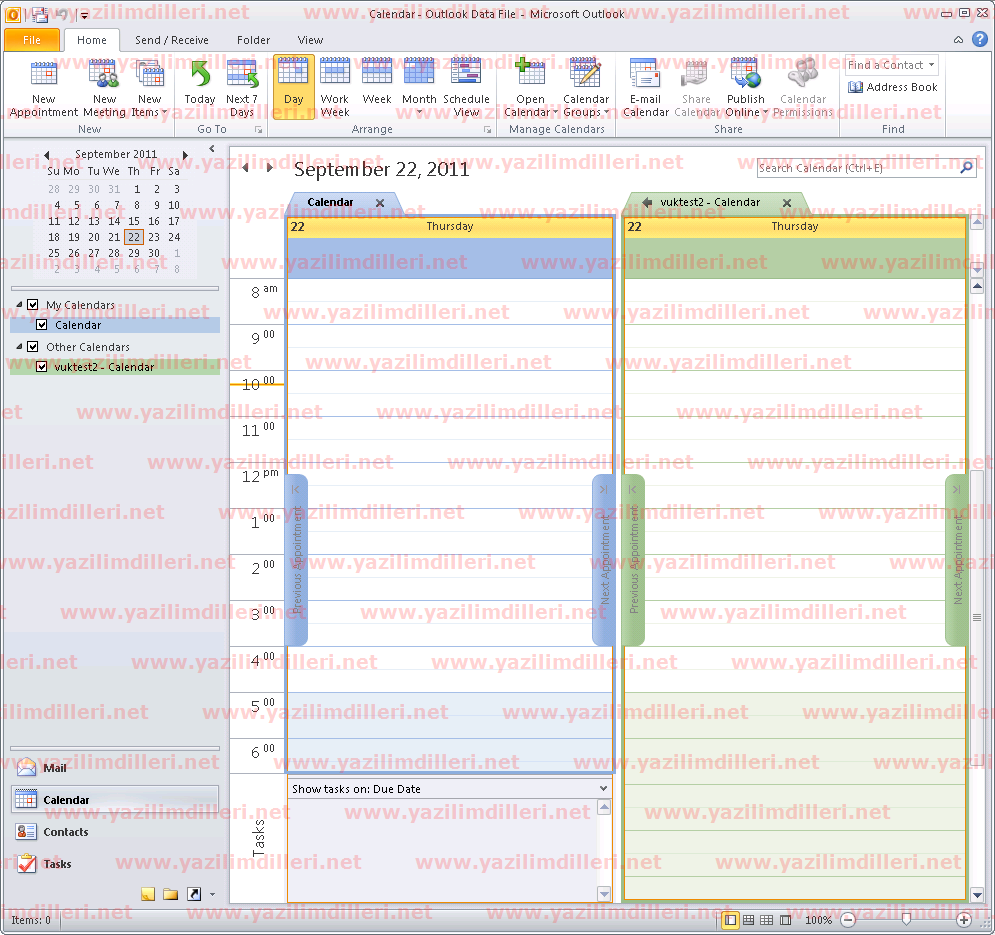Click the Search Calendar magnifier icon
Image resolution: width=995 pixels, height=935 pixels.
[x=967, y=168]
